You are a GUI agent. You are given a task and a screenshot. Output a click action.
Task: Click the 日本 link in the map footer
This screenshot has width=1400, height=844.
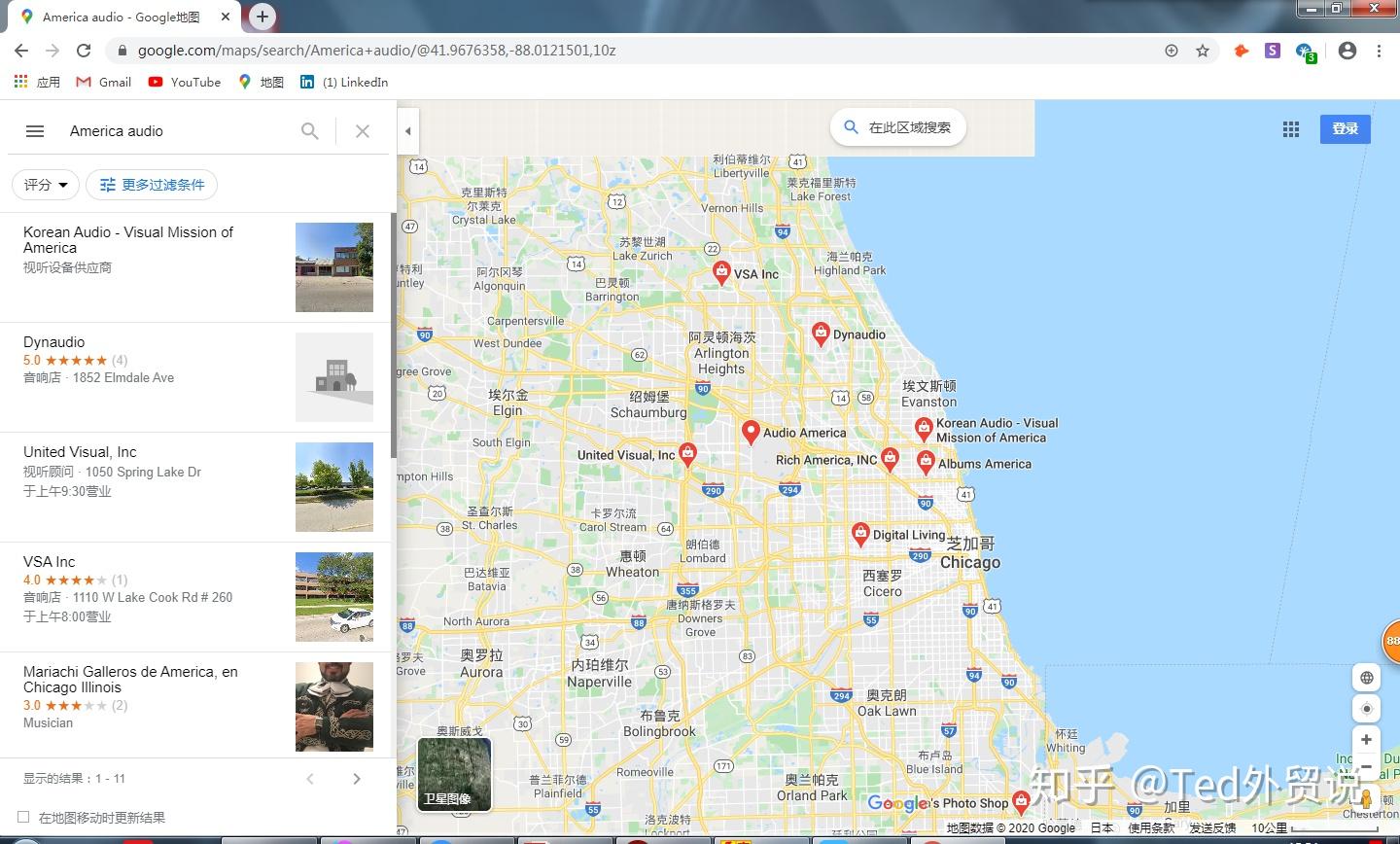point(1102,828)
